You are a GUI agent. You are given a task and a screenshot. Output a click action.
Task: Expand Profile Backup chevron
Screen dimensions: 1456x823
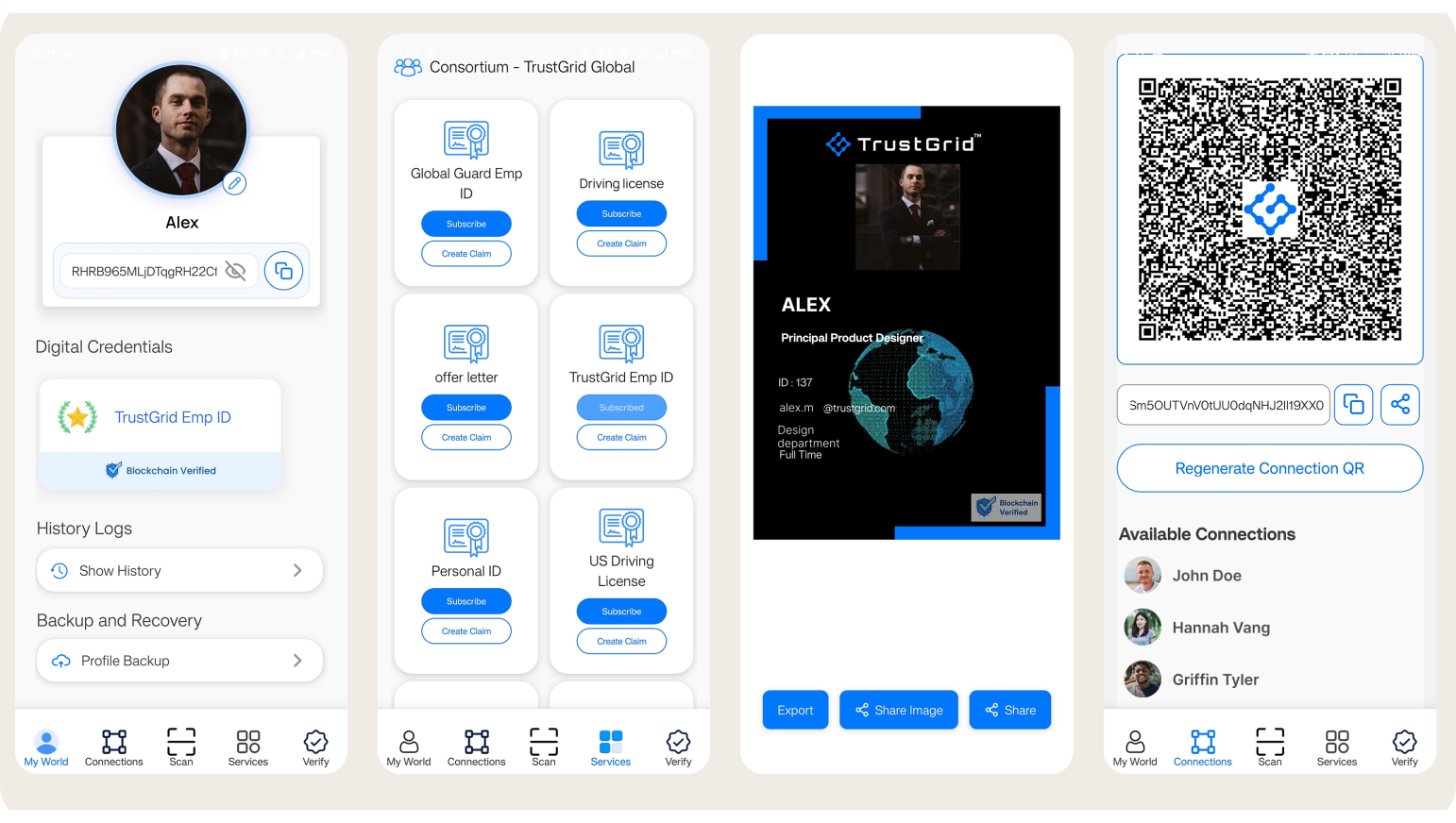[297, 661]
